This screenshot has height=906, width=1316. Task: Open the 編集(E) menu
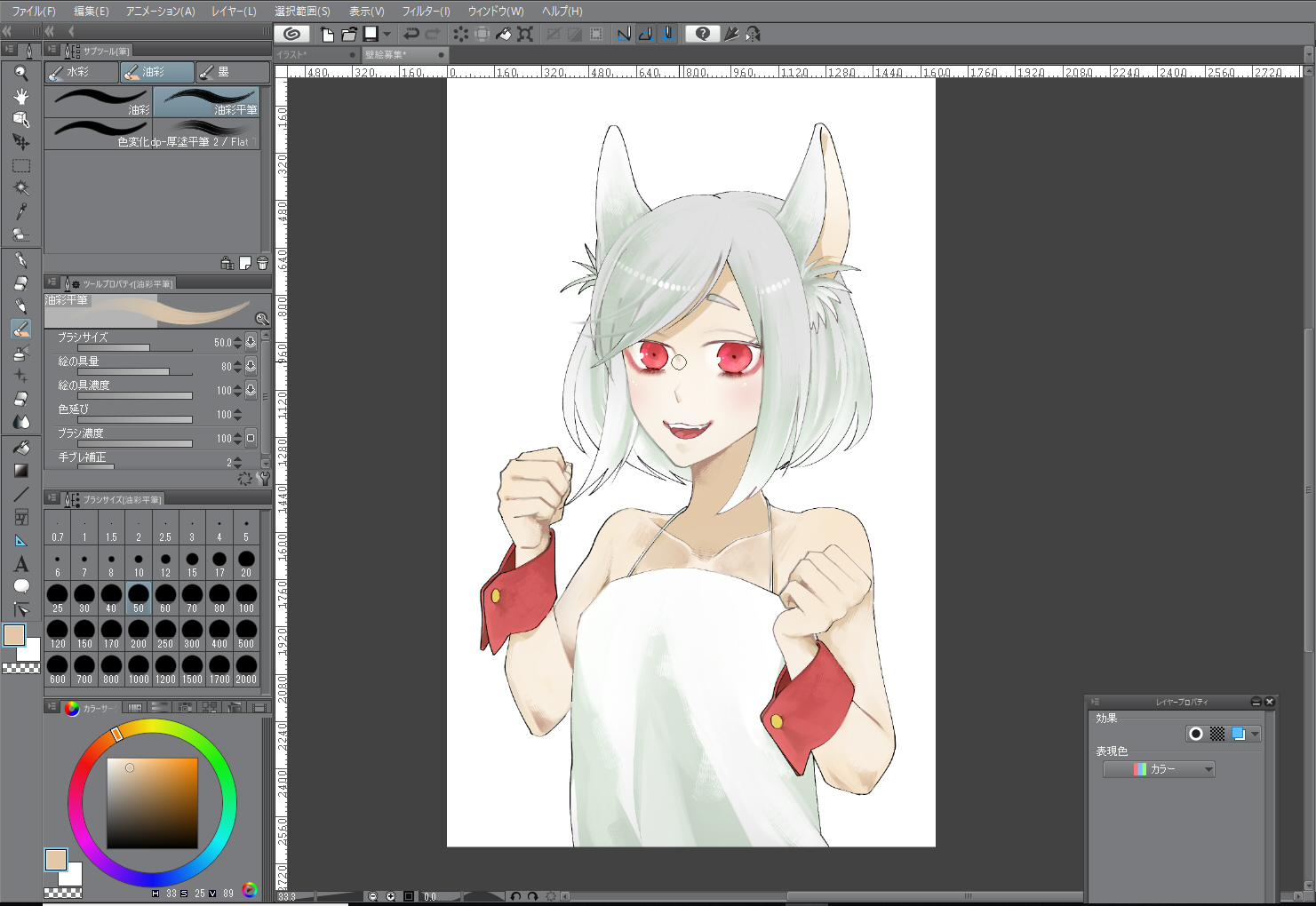91,11
